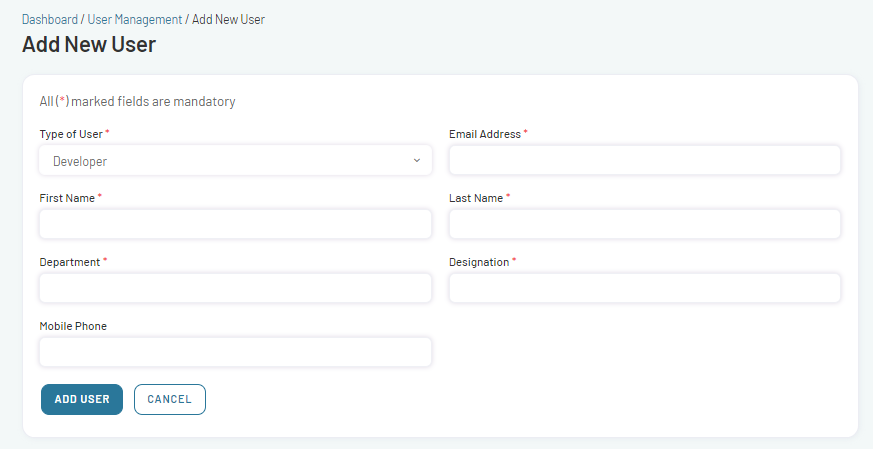Focus the Email Address input field

point(645,160)
